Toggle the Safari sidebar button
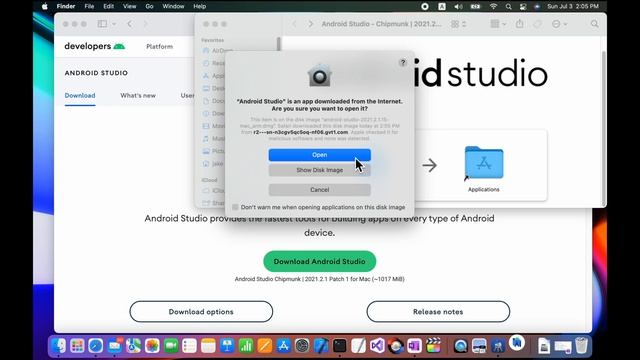 [x=102, y=24]
